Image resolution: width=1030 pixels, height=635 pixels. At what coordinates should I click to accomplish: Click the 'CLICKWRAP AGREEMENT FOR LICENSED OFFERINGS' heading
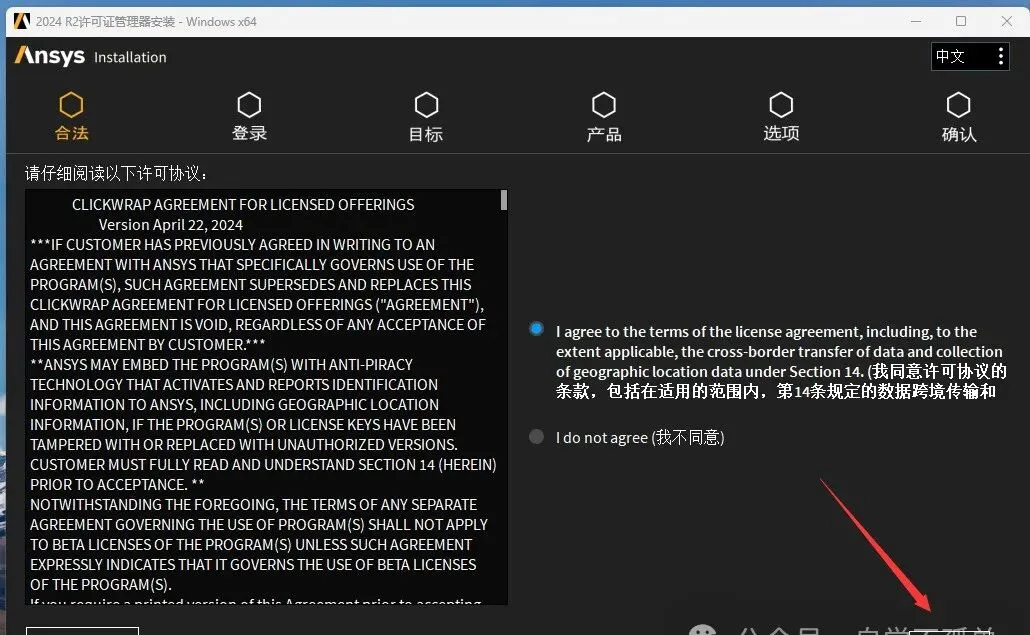click(x=243, y=204)
